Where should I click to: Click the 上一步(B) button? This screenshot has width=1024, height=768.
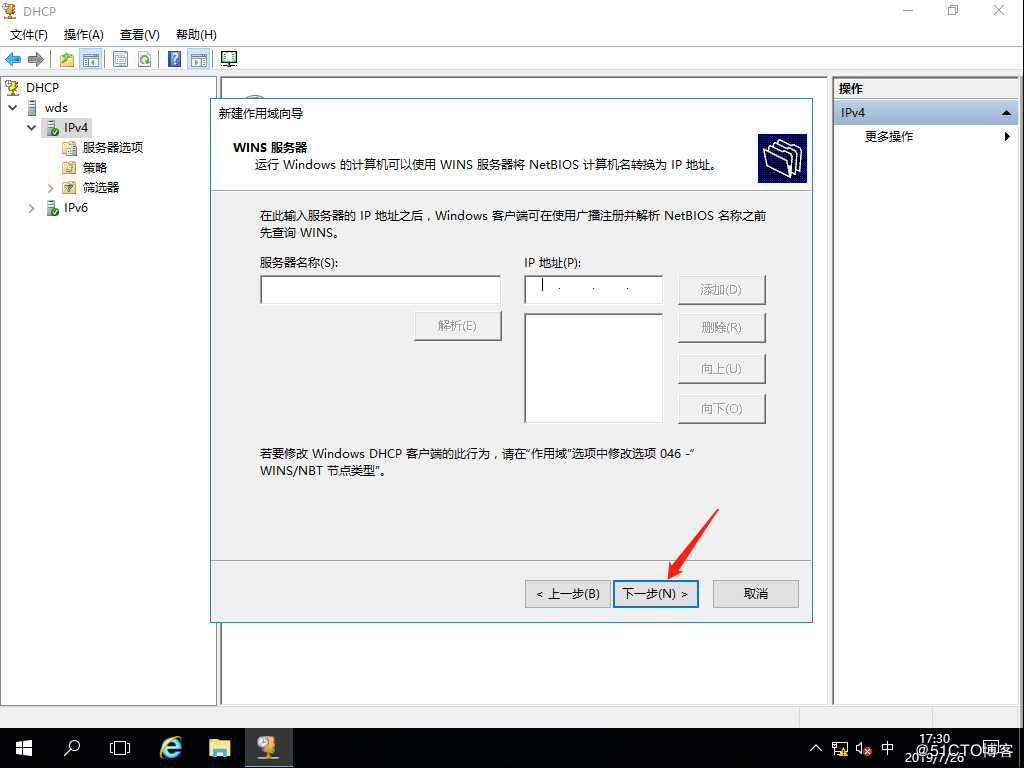coord(568,594)
